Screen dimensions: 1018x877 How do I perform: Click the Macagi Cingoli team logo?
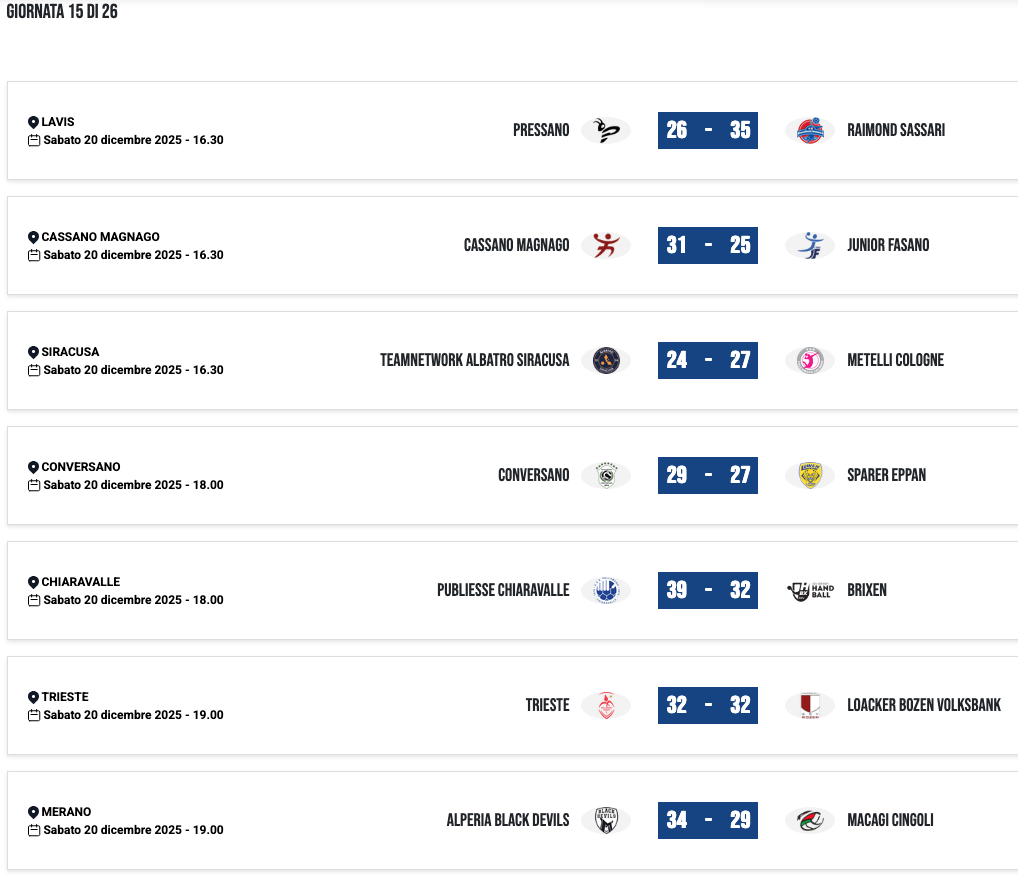(809, 820)
